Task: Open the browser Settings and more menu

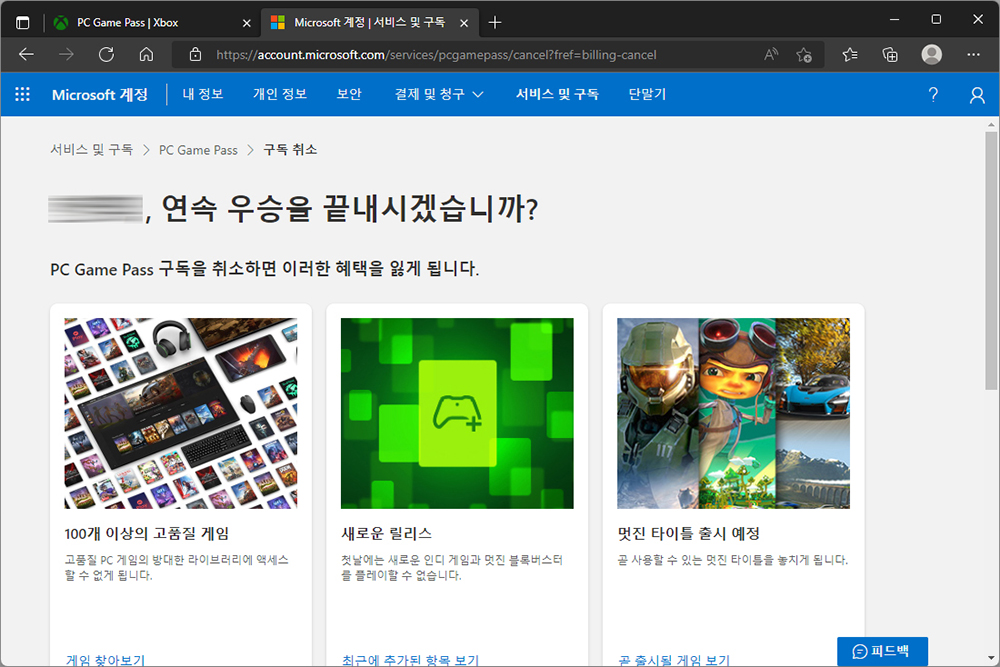Action: [x=973, y=55]
